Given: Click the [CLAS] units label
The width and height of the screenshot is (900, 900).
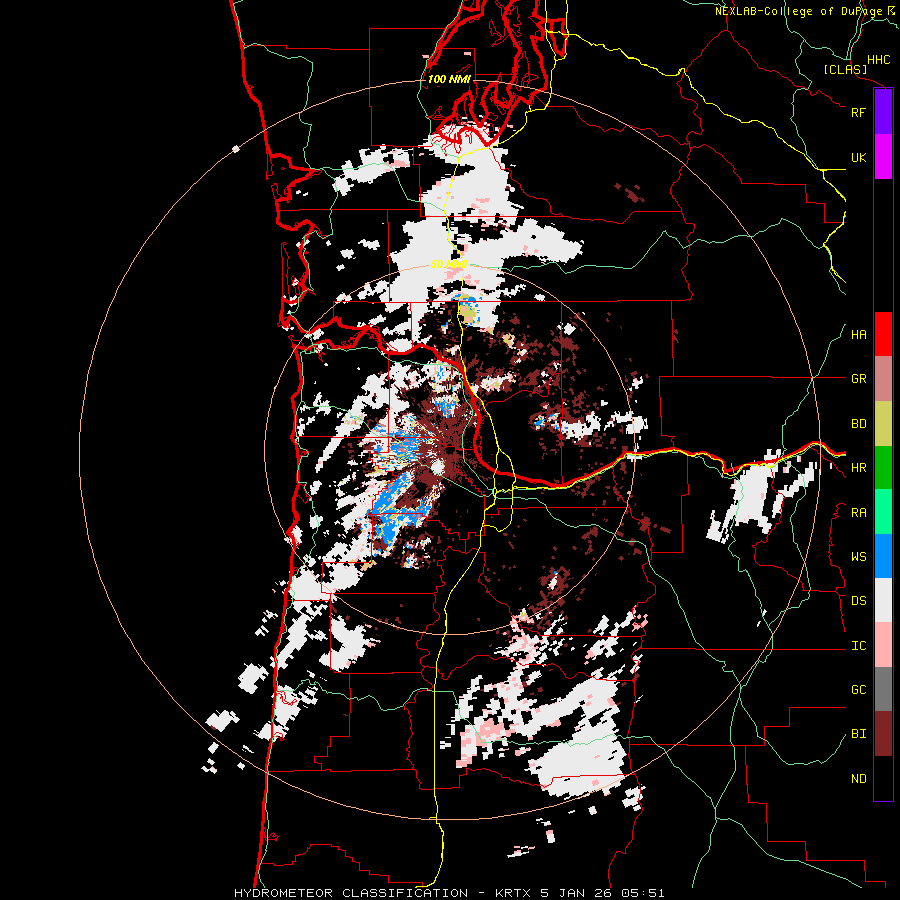Looking at the screenshot, I should (845, 69).
